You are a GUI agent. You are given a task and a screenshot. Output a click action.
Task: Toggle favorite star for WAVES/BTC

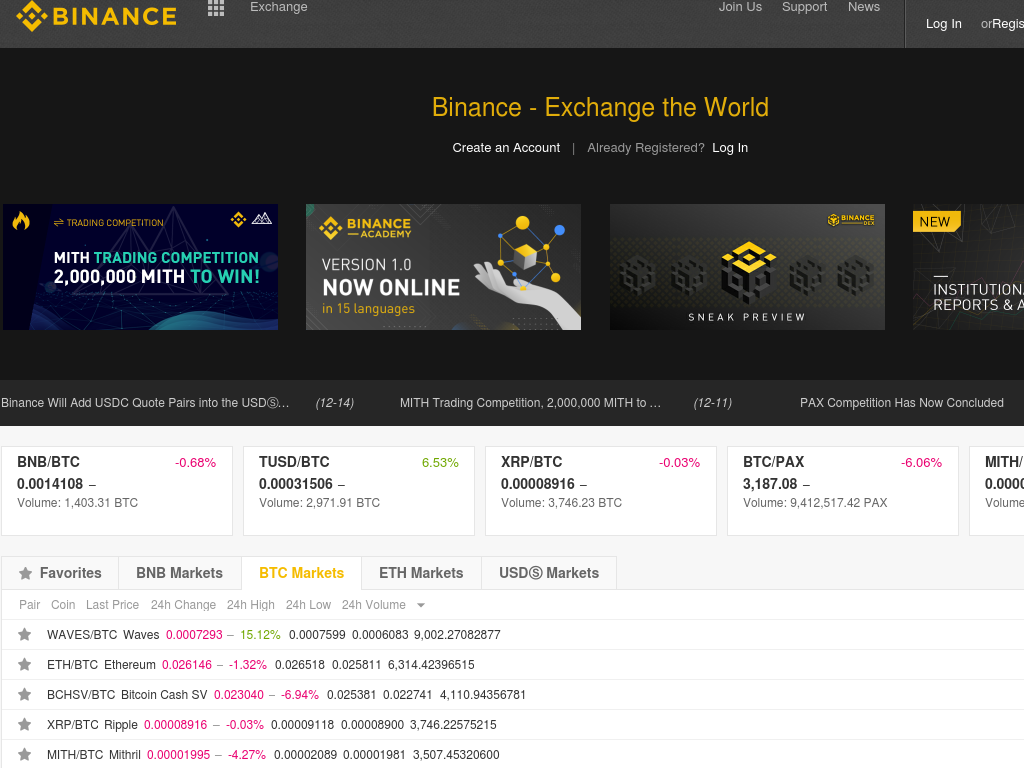pos(25,634)
